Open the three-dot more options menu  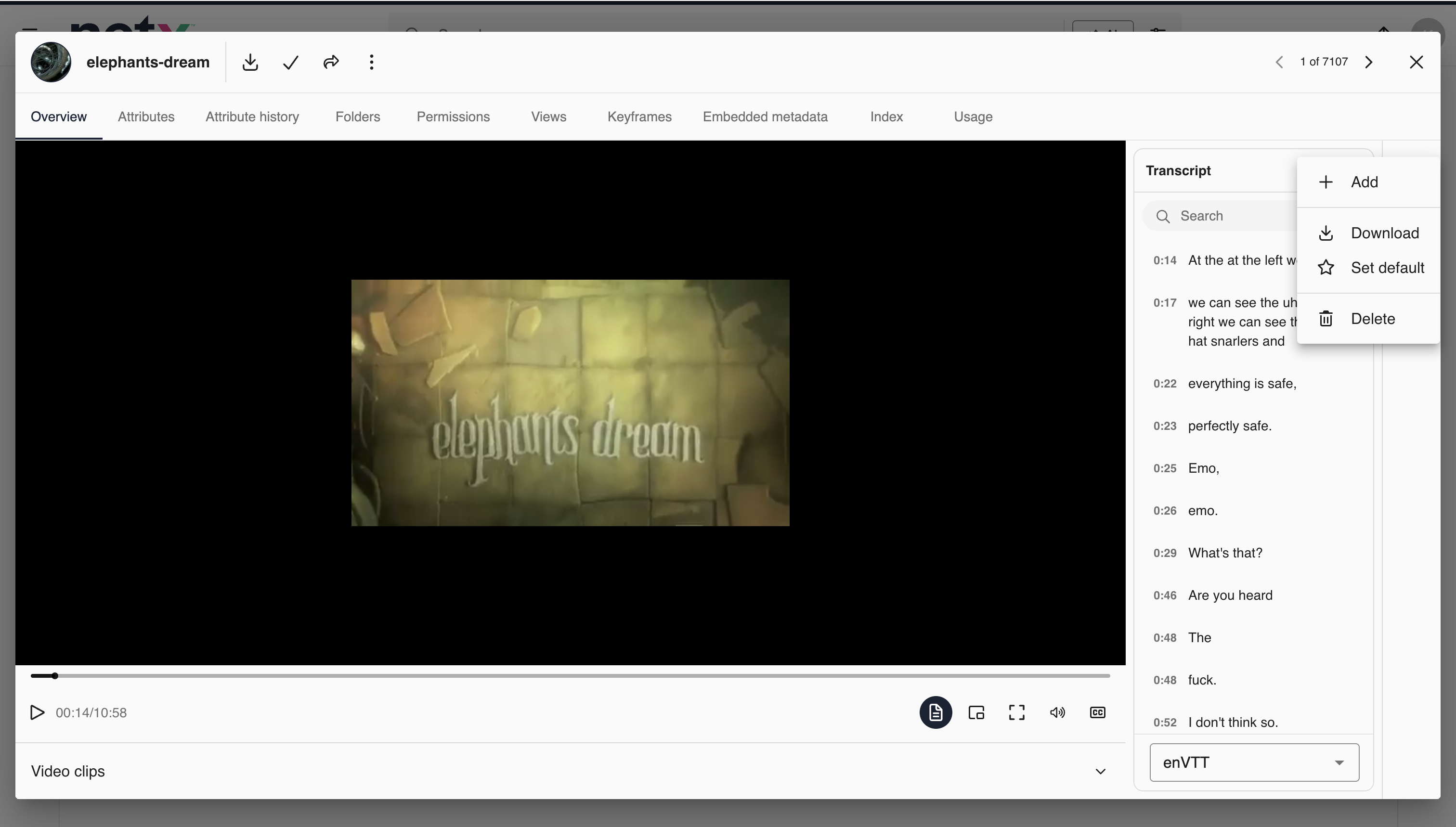(x=372, y=62)
